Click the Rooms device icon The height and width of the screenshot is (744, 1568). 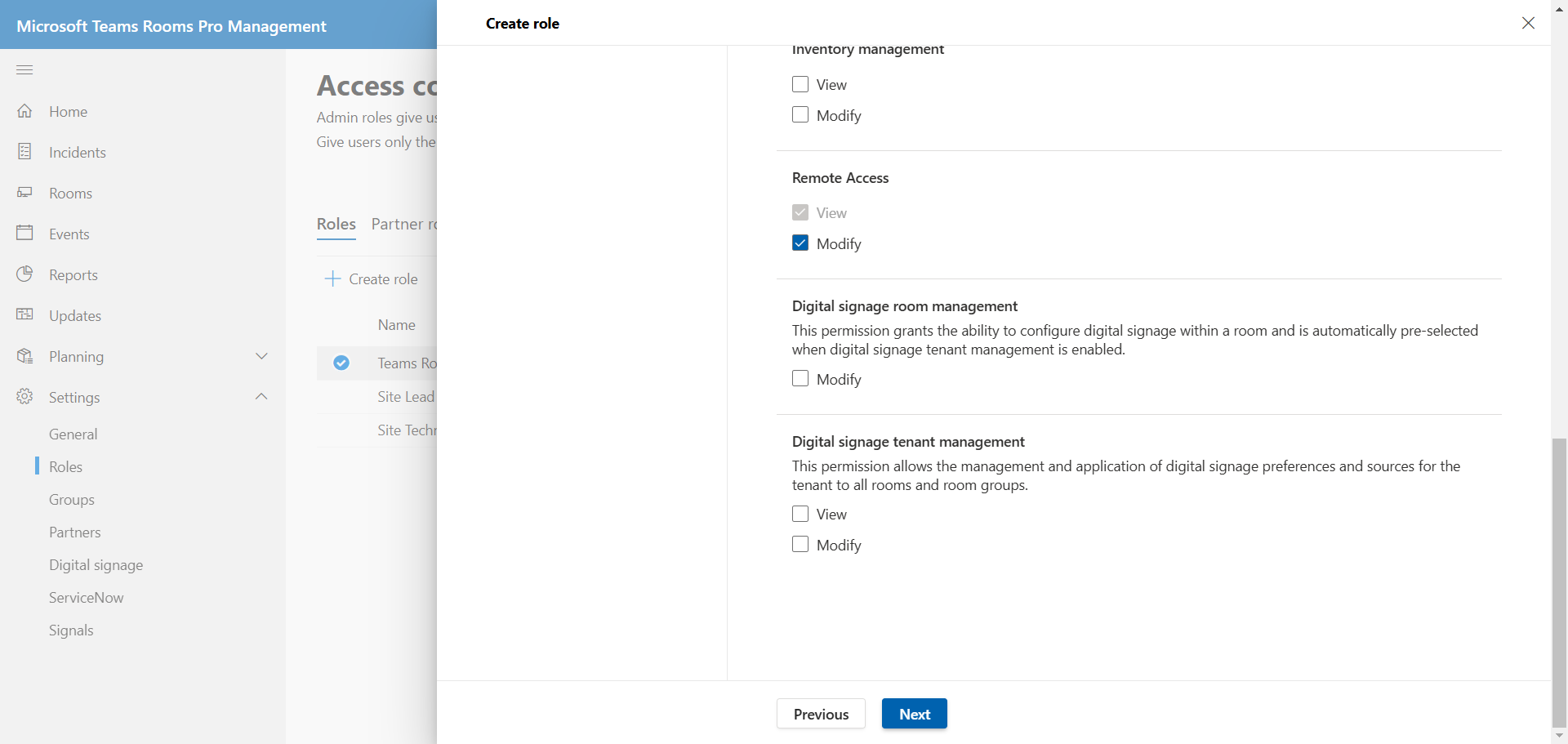tap(24, 193)
